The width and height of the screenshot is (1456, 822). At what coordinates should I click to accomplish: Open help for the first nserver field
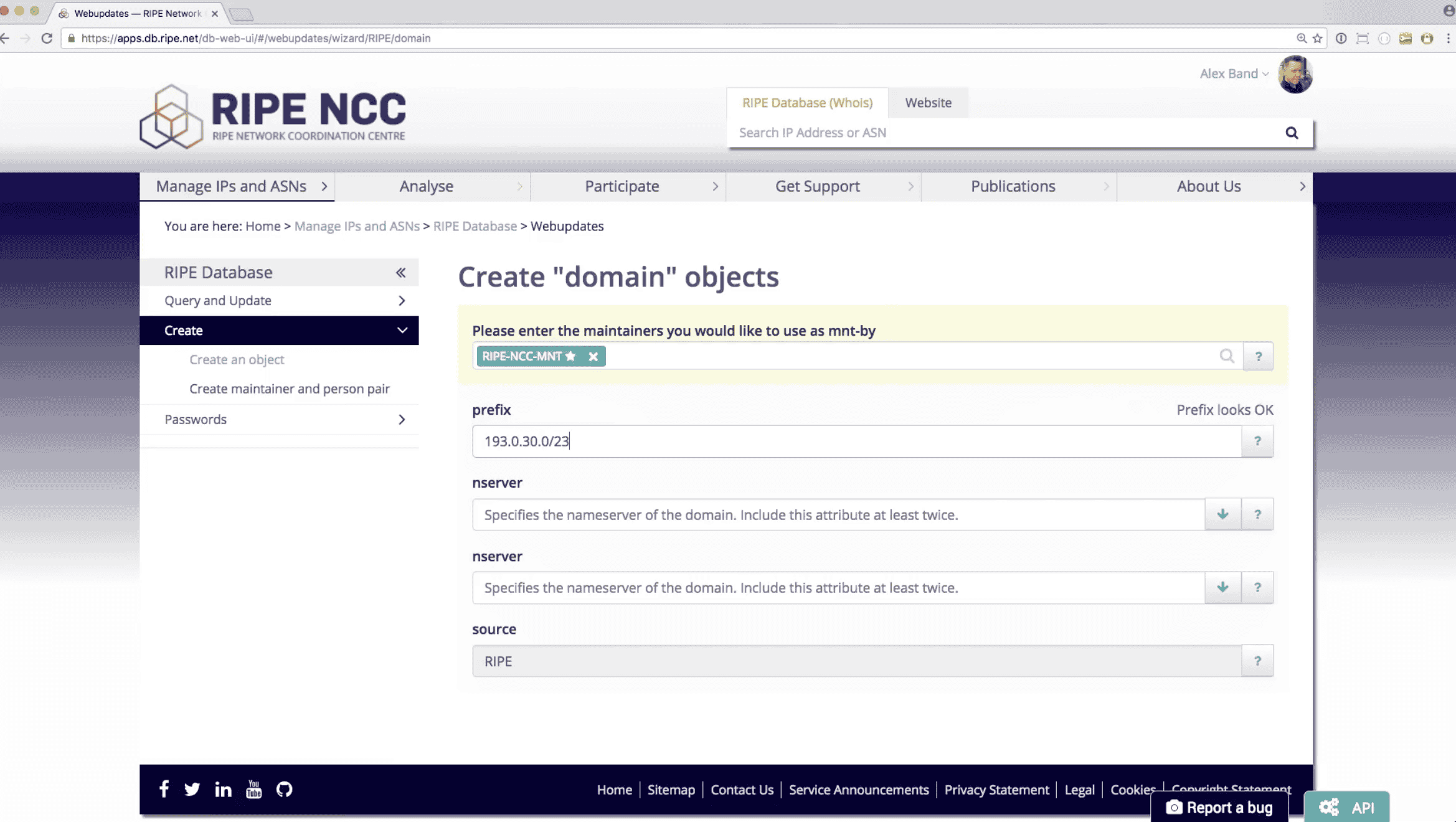click(1257, 514)
